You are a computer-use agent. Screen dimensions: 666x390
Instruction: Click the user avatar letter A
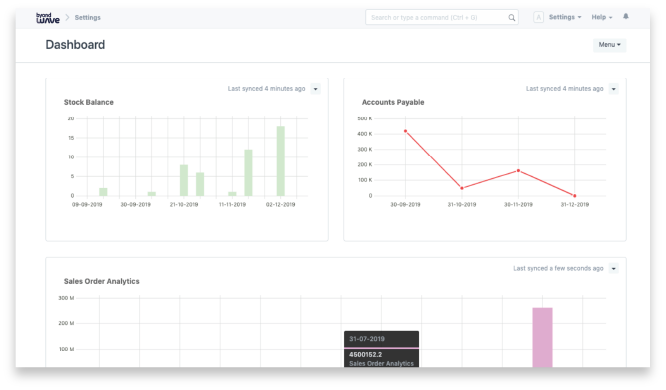pos(538,17)
